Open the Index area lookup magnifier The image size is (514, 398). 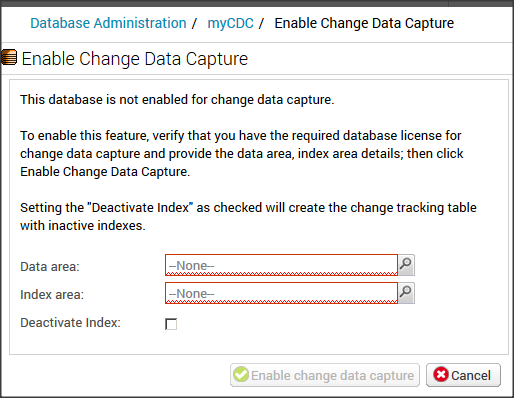pos(406,293)
